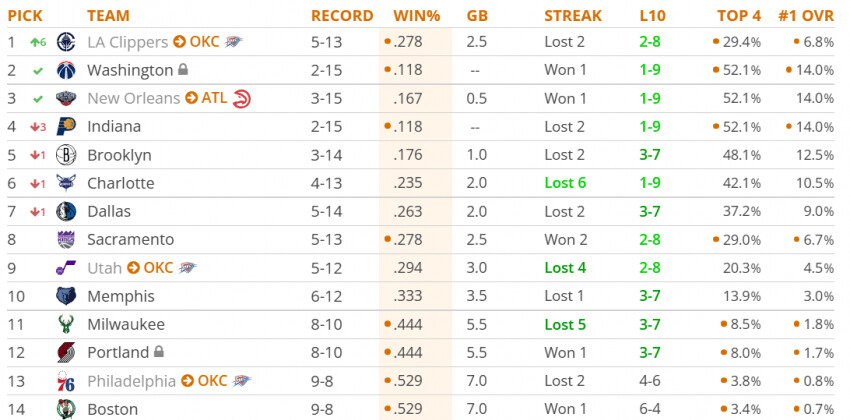The image size is (850, 420).
Task: Click the Brooklyn Nets logo
Action: tap(66, 155)
